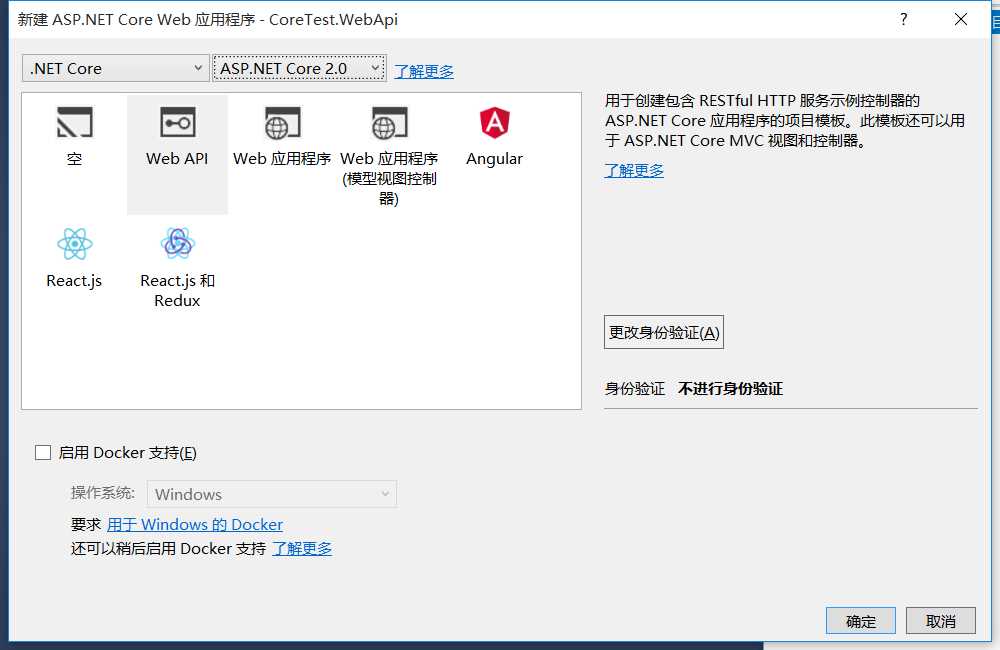Image resolution: width=1000 pixels, height=650 pixels.
Task: Pick the React.js 和 Redux template icon
Action: [177, 244]
